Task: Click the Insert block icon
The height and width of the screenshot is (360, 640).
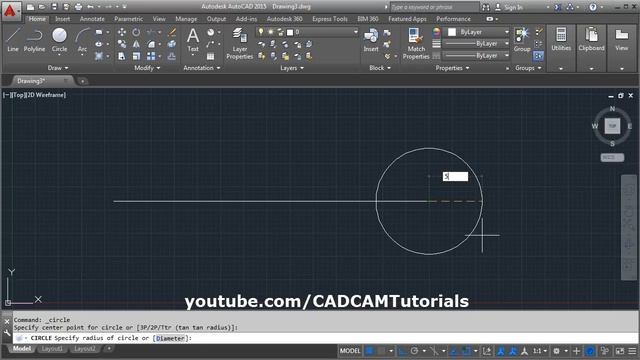Action: tap(371, 40)
